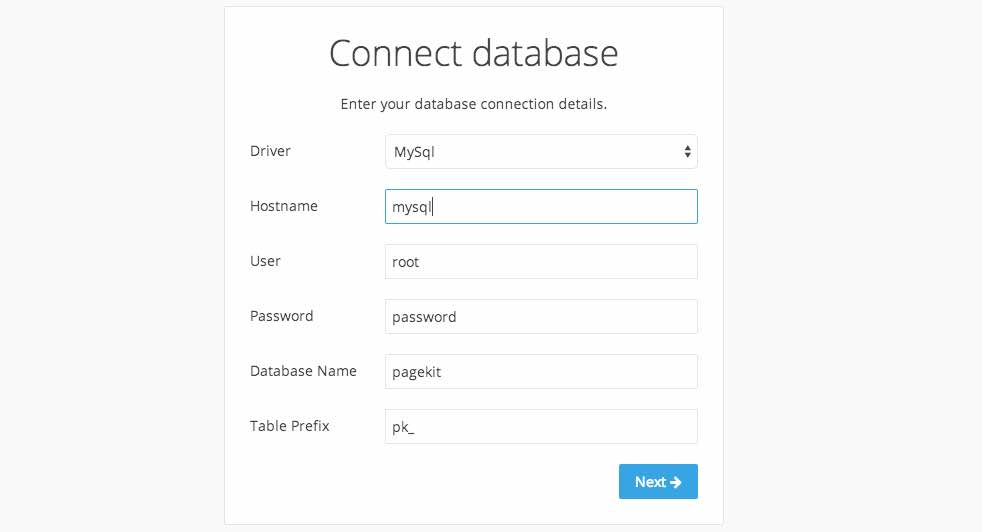The image size is (982, 532).
Task: Click the Password label text
Action: pos(281,316)
